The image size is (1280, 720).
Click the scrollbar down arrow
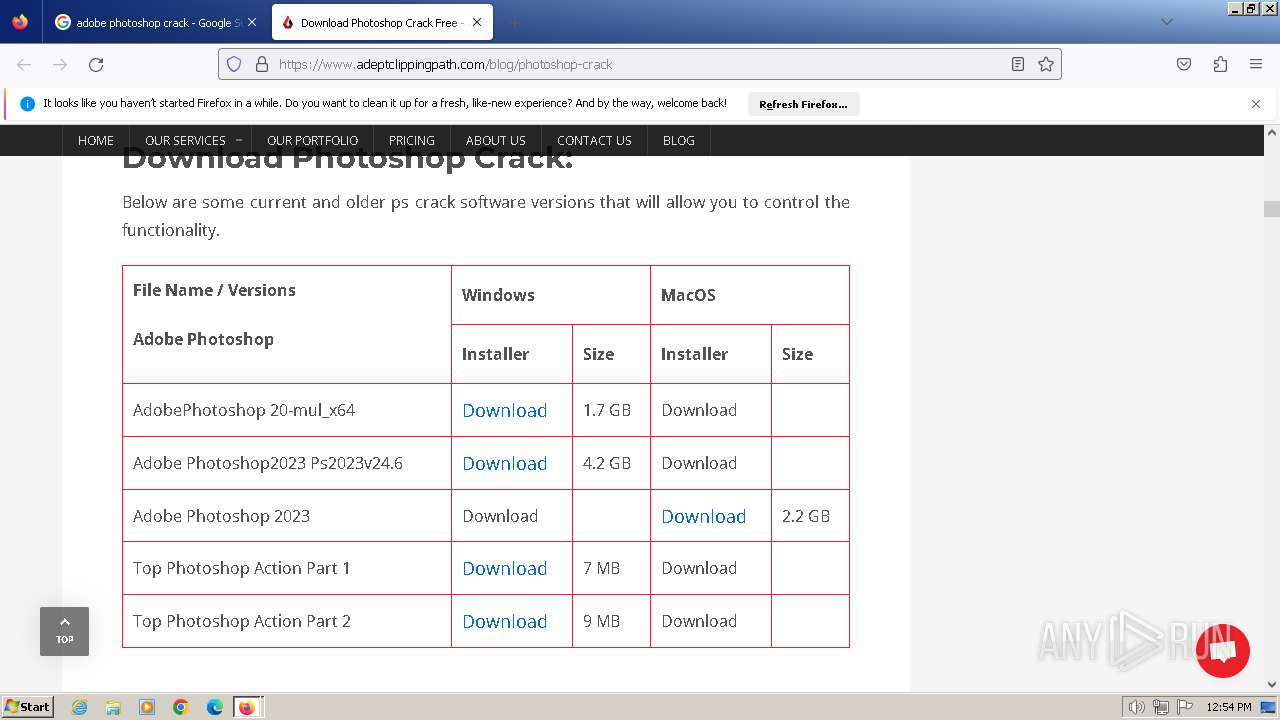[1272, 685]
